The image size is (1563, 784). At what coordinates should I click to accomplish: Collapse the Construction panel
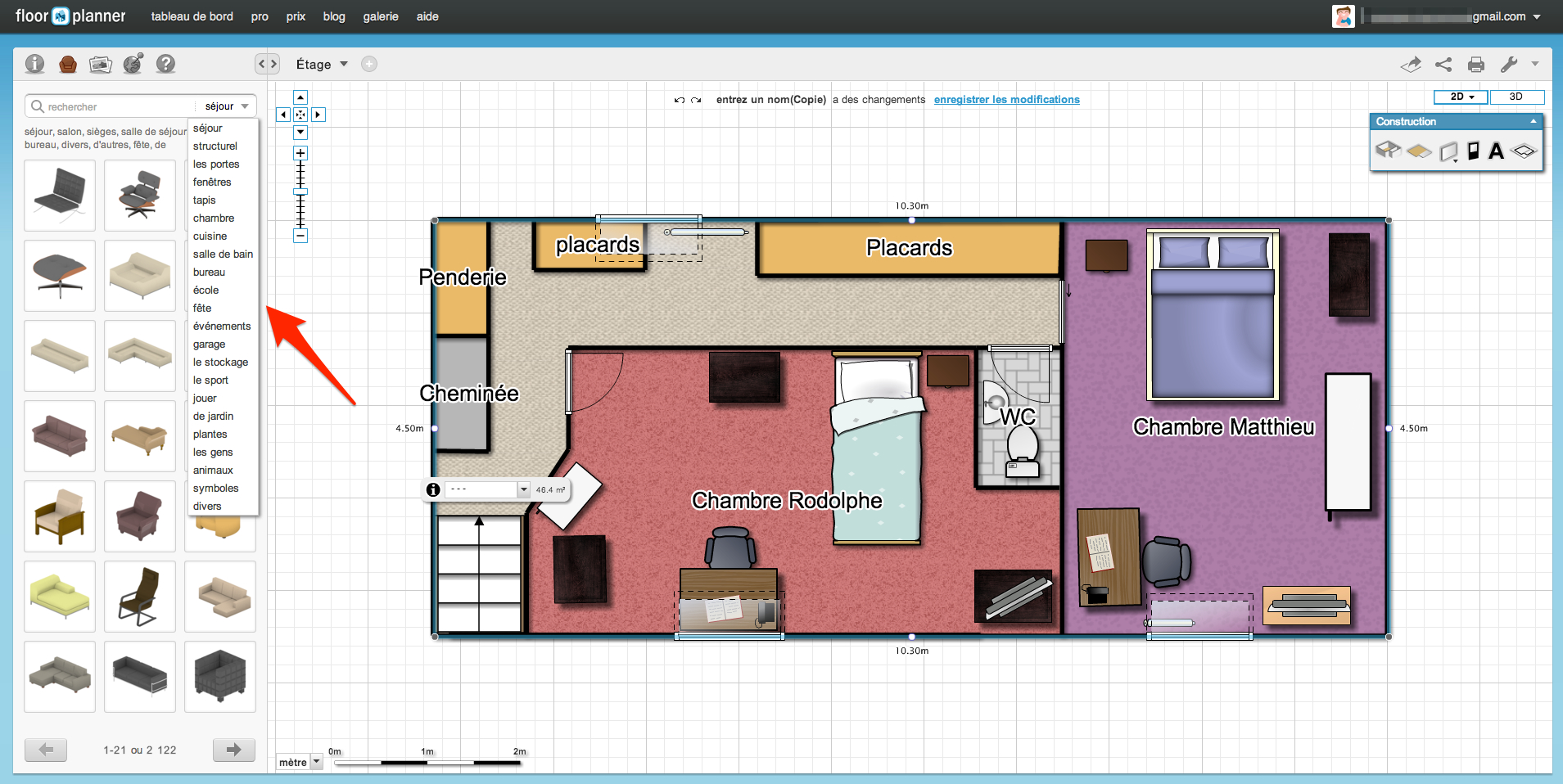click(1532, 121)
